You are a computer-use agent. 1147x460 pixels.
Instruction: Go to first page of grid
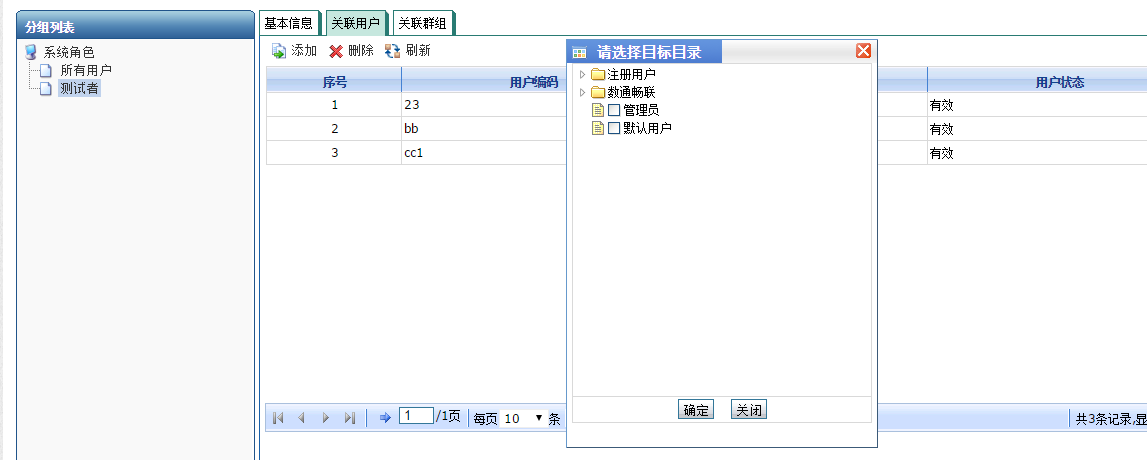pos(278,418)
